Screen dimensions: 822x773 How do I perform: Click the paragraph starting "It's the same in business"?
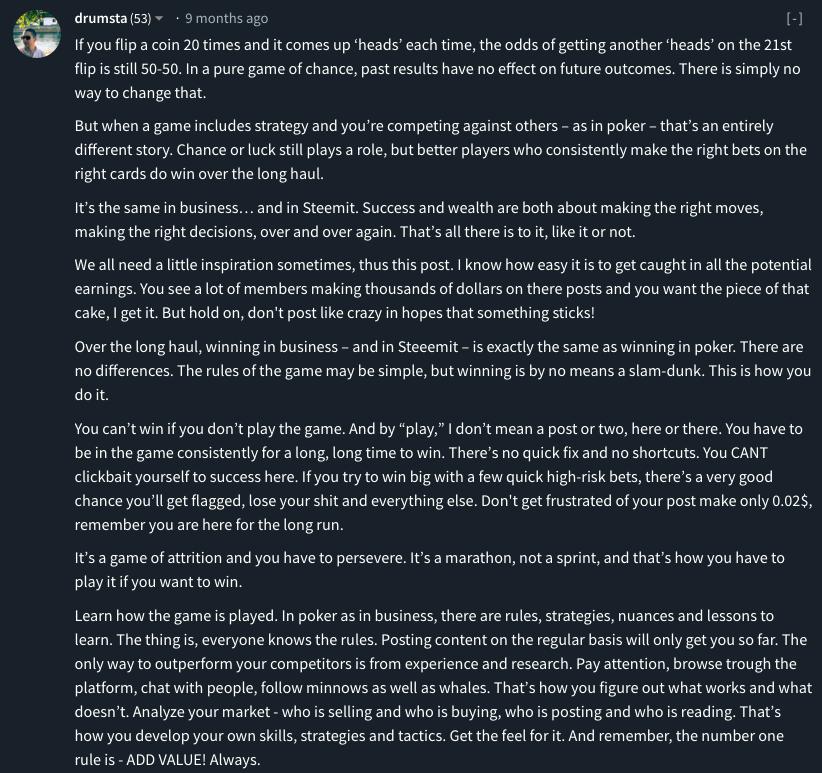[419, 220]
